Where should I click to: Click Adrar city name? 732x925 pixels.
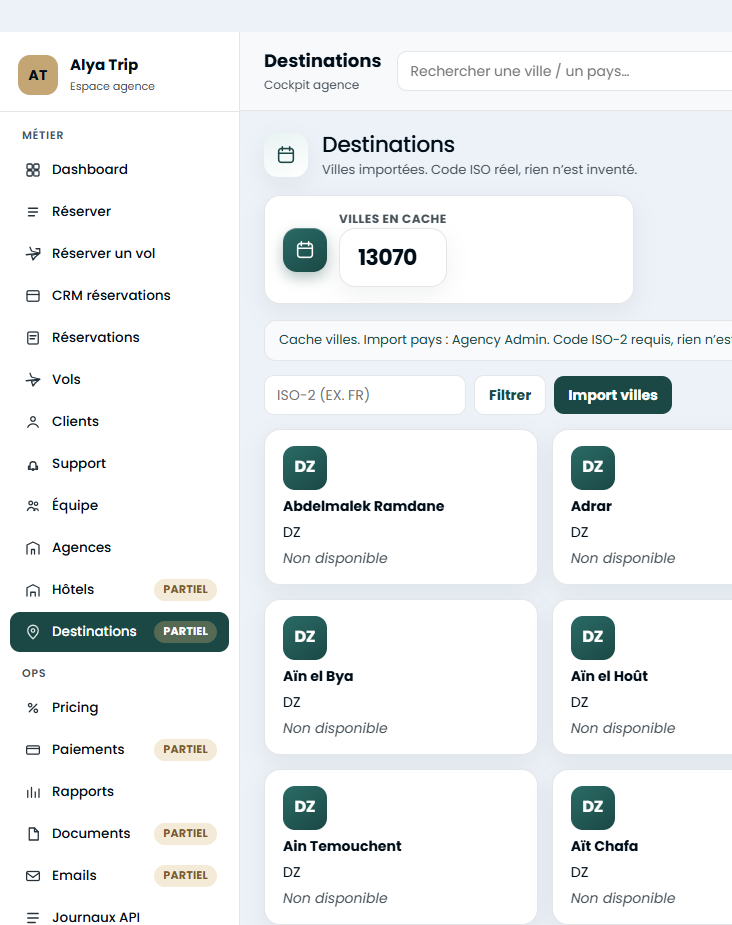click(x=591, y=506)
